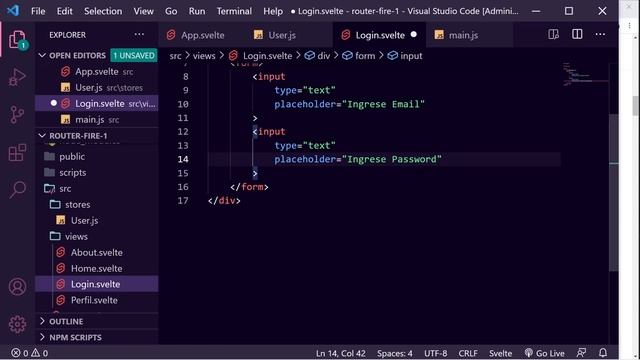Open the Explorer view in activity bar
The width and height of the screenshot is (640, 360).
point(17,40)
